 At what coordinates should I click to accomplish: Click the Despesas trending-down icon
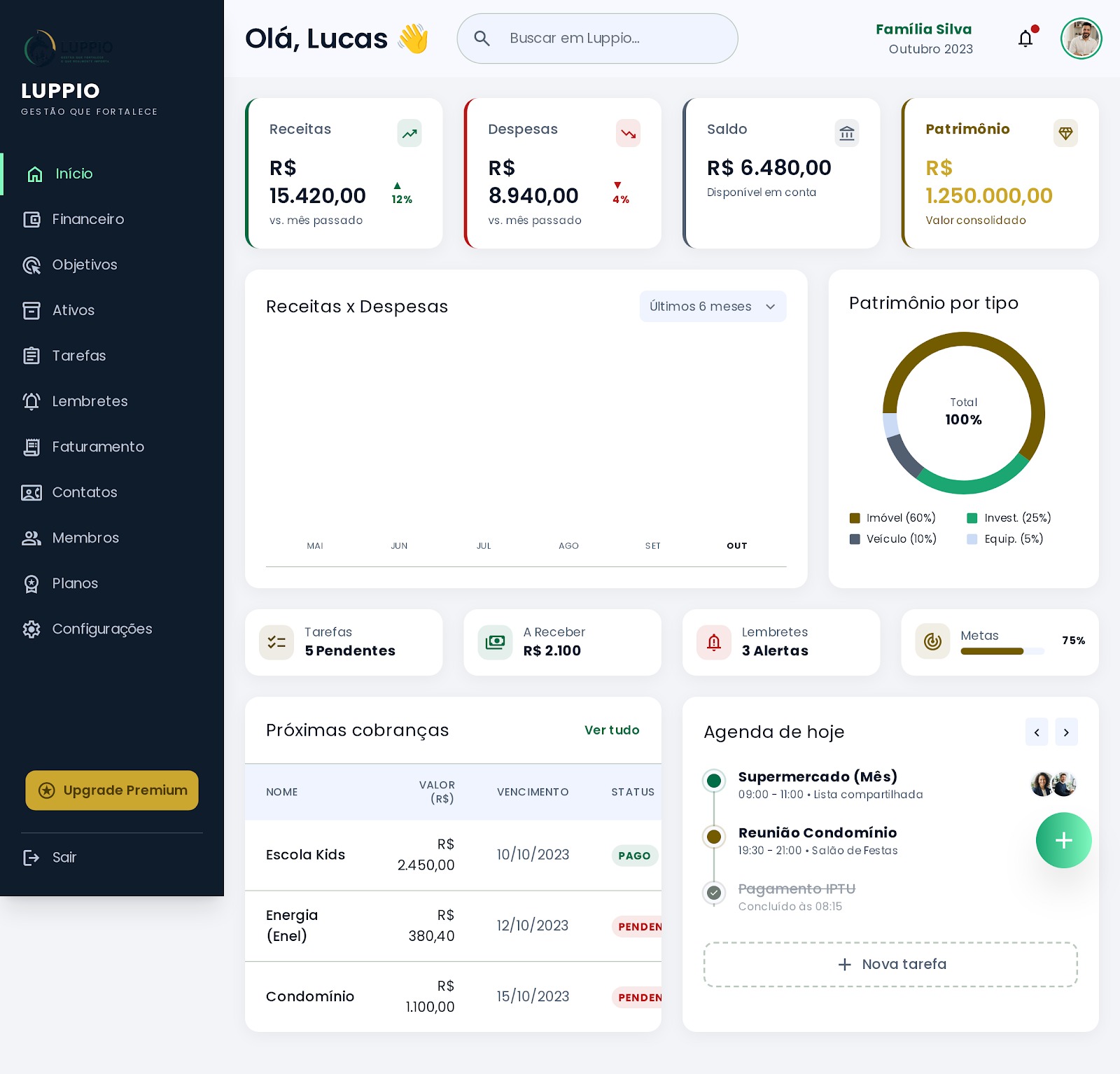pos(629,133)
